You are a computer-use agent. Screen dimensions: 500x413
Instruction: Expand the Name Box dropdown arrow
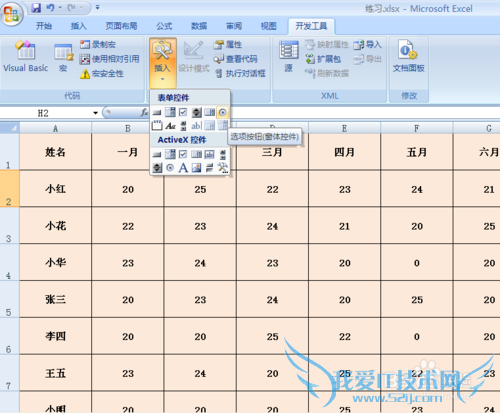95,113
